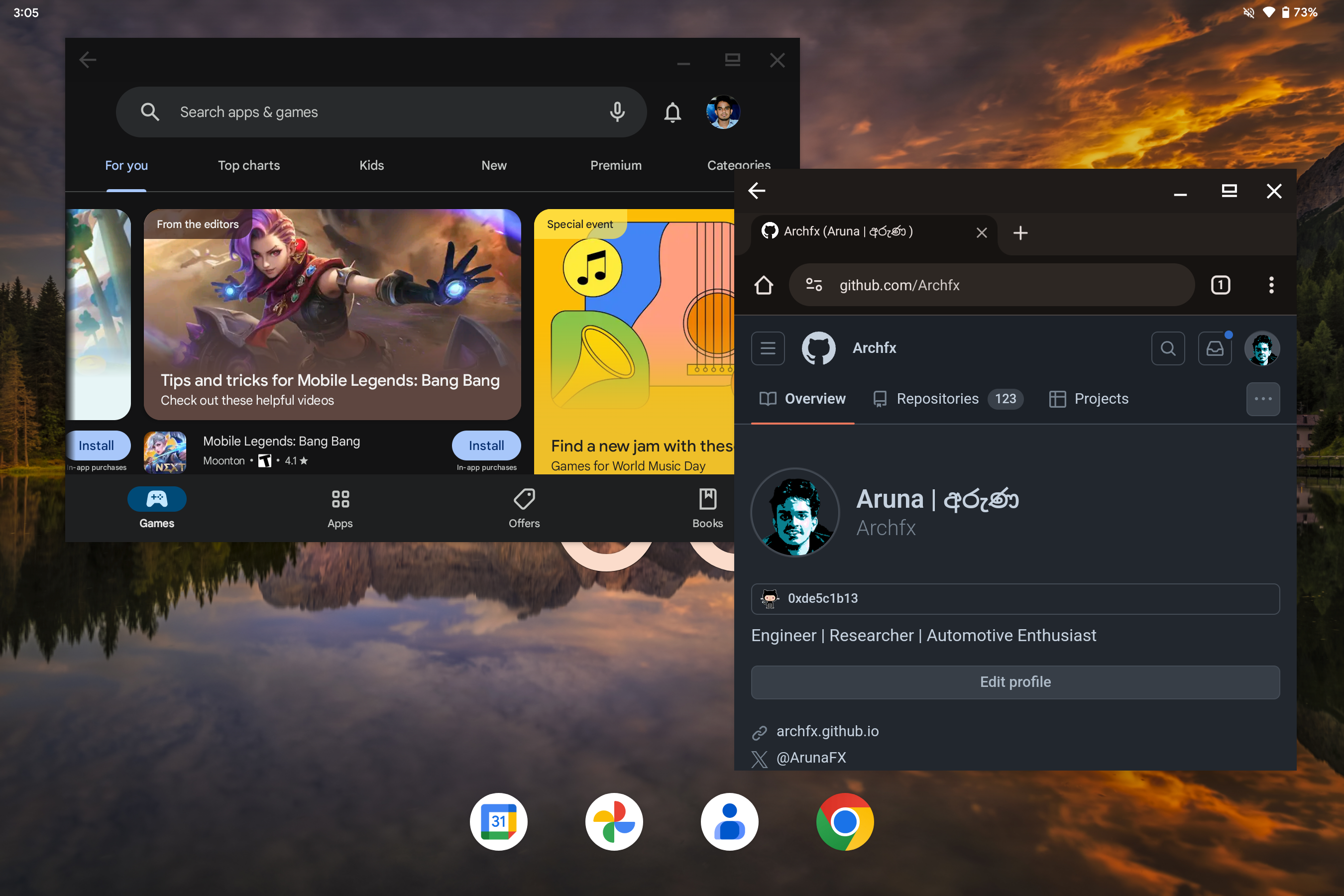This screenshot has height=896, width=1344.
Task: Open the GitHub inbox notifications icon
Action: tap(1214, 348)
